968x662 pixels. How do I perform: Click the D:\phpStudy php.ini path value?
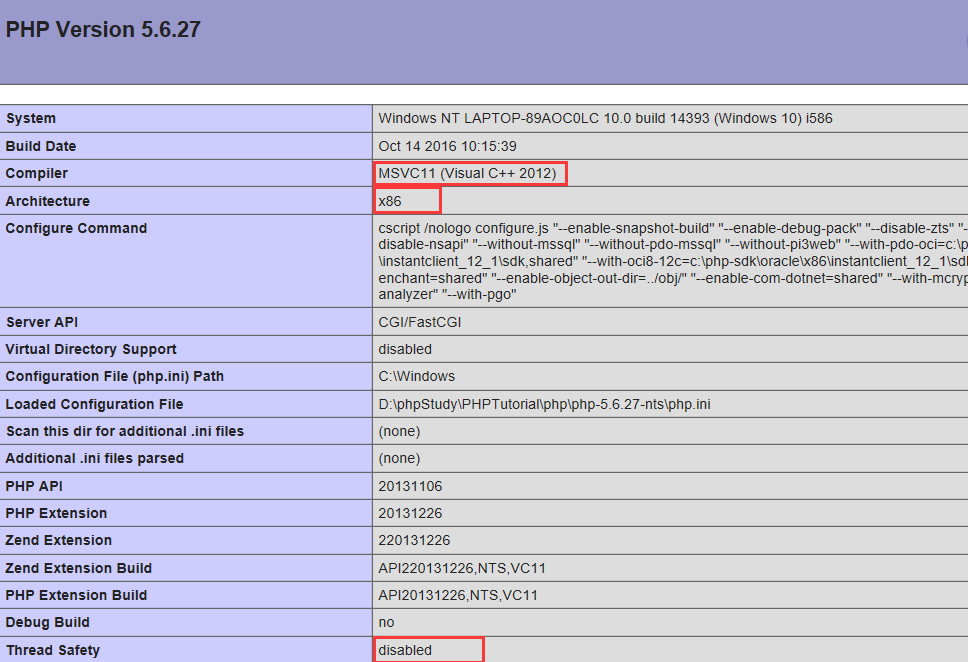(x=544, y=404)
